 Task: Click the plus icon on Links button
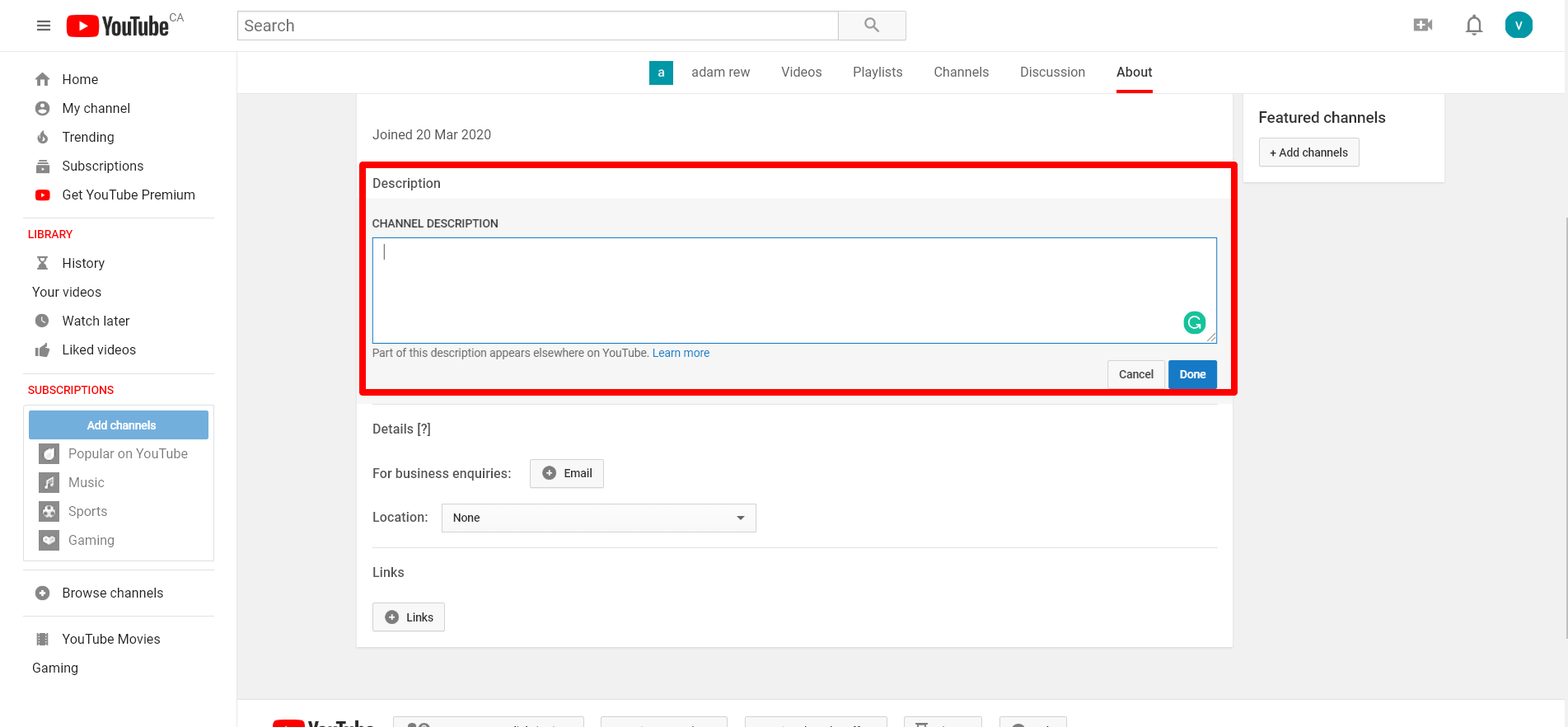coord(392,617)
